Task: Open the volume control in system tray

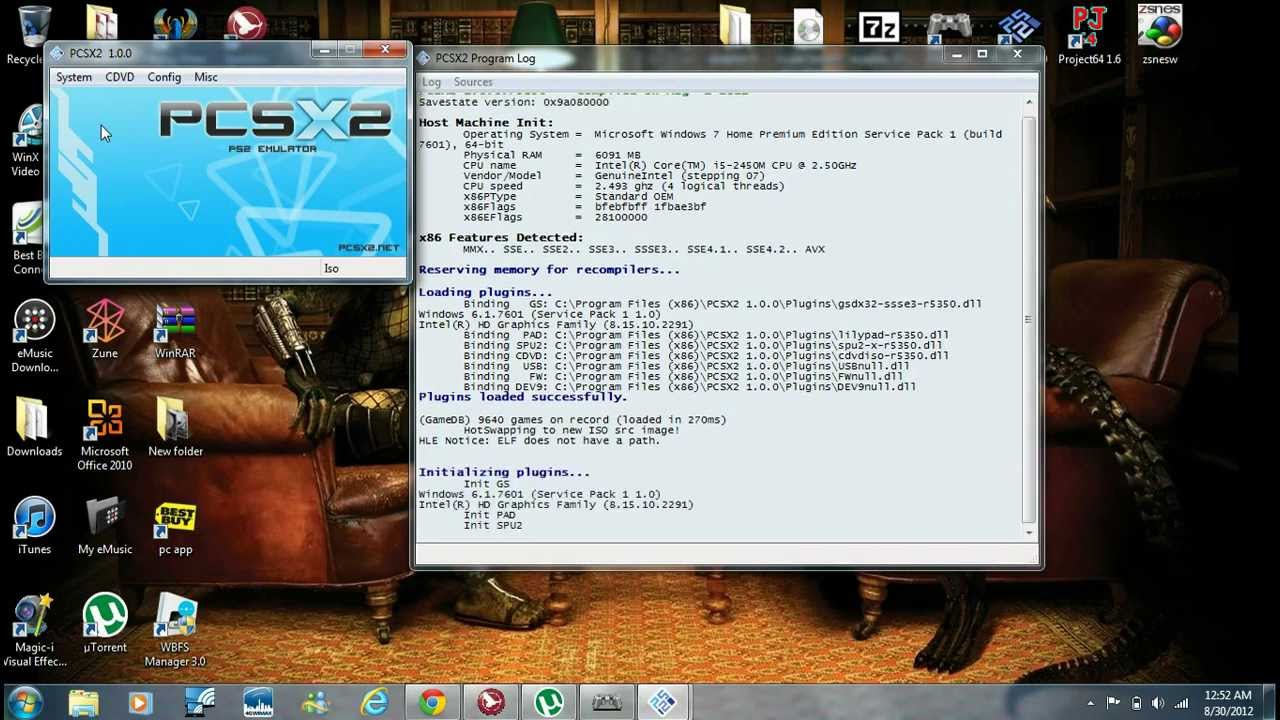Action: 1158,703
